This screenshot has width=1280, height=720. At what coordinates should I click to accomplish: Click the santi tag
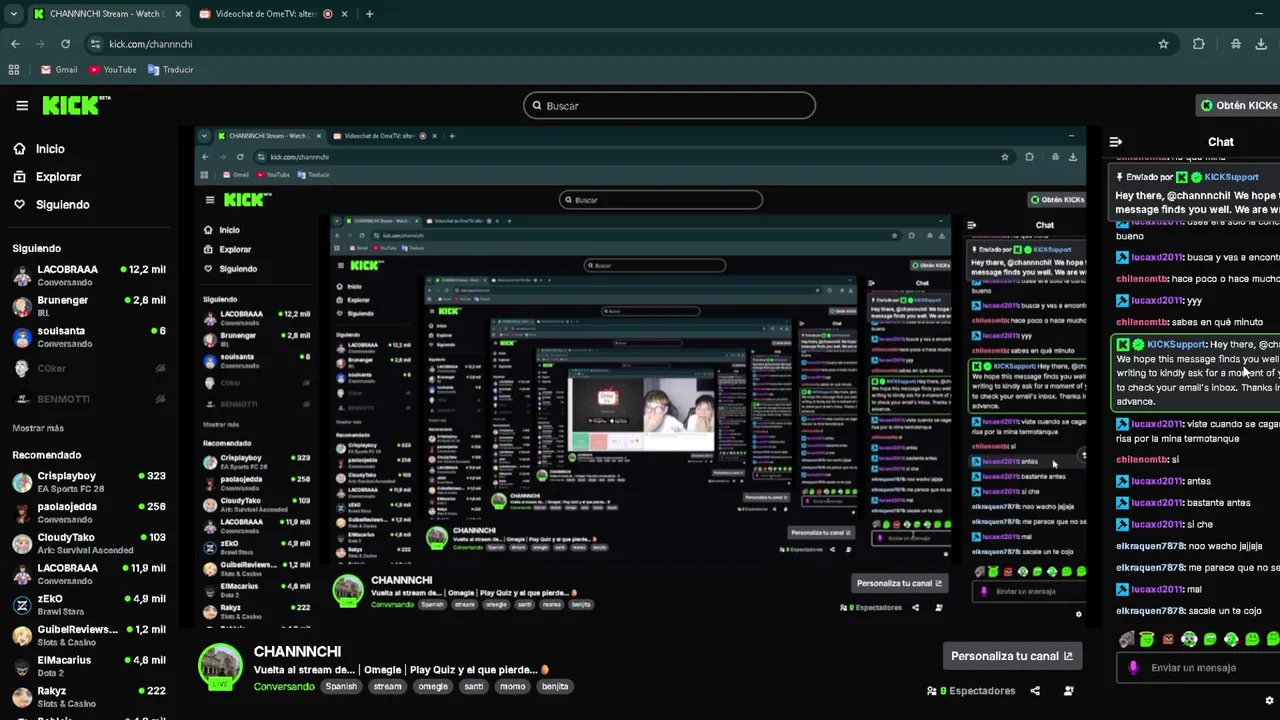(x=474, y=687)
